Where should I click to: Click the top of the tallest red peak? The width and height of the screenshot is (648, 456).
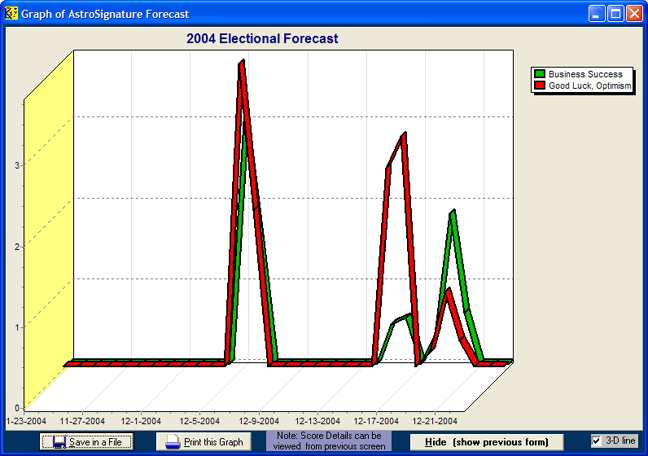point(241,64)
